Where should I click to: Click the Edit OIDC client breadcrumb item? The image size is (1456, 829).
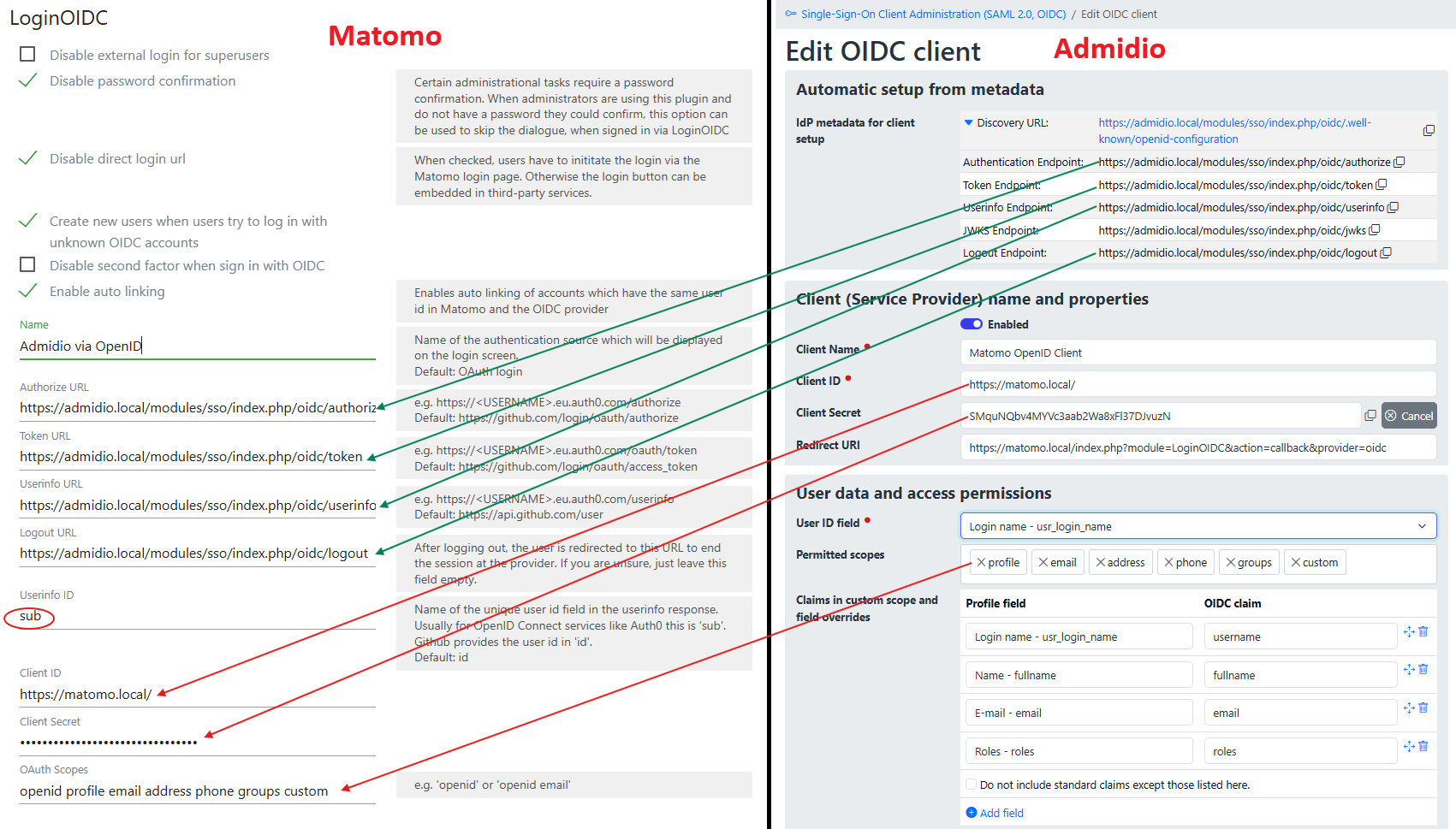tap(1119, 14)
